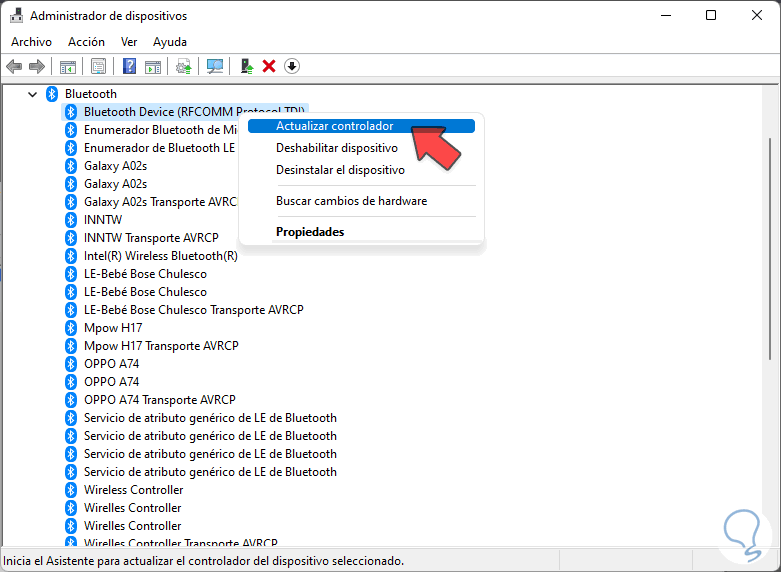
Task: Open the Archivo menu
Action: click(x=31, y=42)
